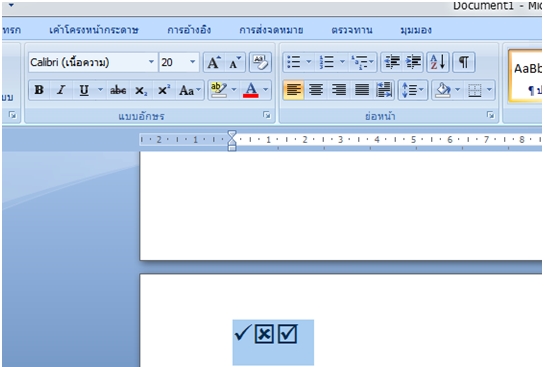Toggle Superscript formatting
This screenshot has height=367, width=546.
click(x=164, y=90)
